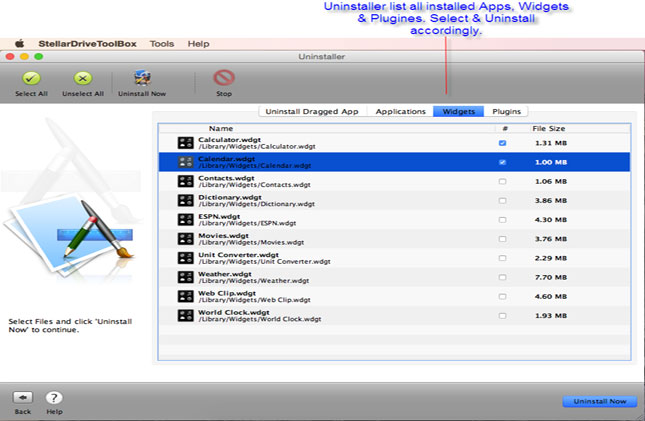Image resolution: width=645 pixels, height=421 pixels.
Task: Click the World Clock.wdgt widget icon
Action: pyautogui.click(x=186, y=316)
